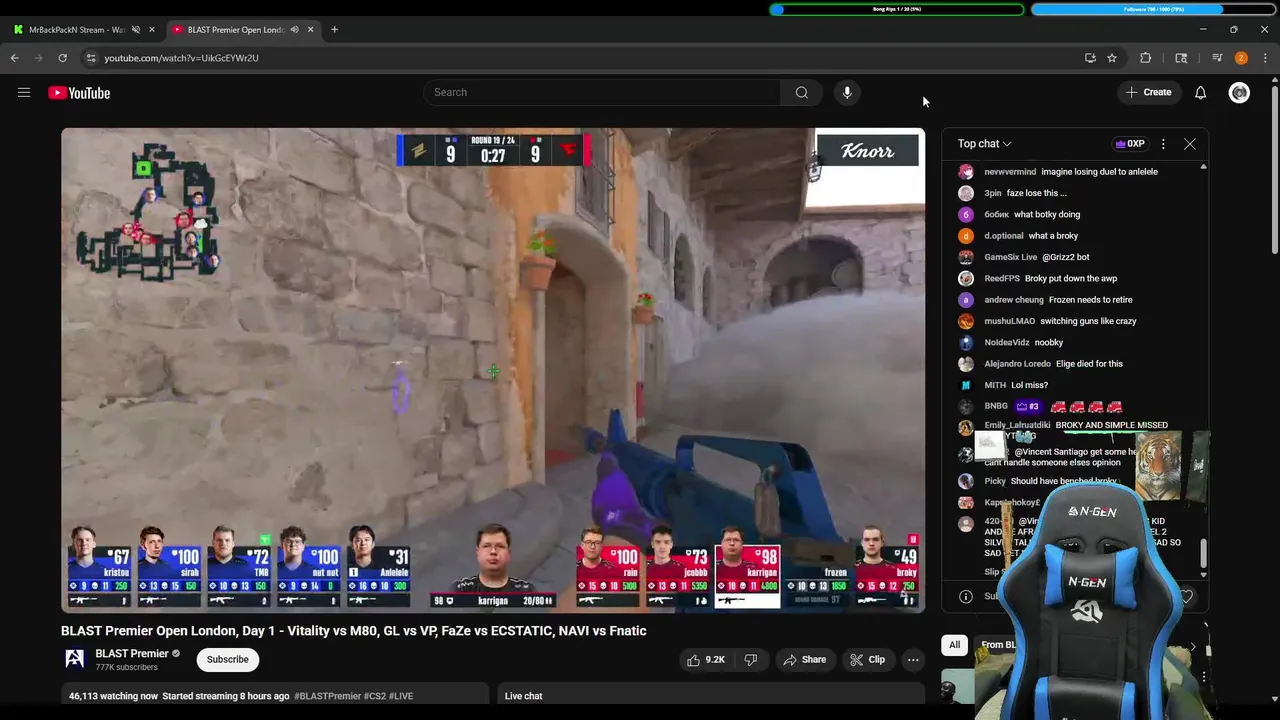The width and height of the screenshot is (1280, 720).
Task: Focus the YouTube search box
Action: [602, 93]
